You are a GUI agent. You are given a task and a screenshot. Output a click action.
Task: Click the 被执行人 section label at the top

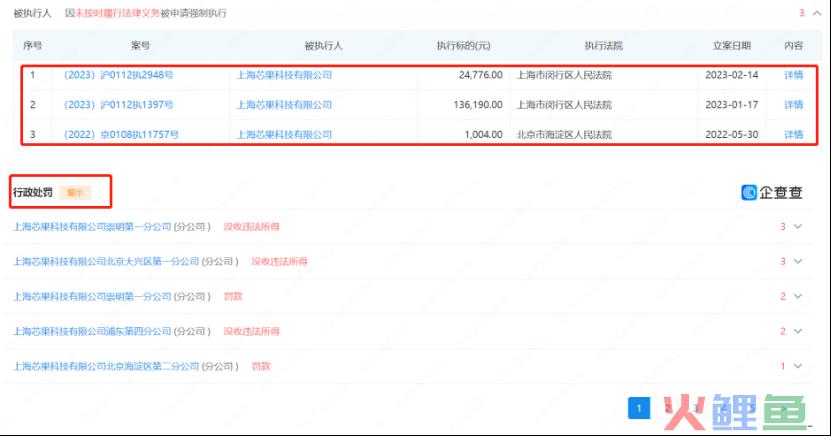pos(32,13)
